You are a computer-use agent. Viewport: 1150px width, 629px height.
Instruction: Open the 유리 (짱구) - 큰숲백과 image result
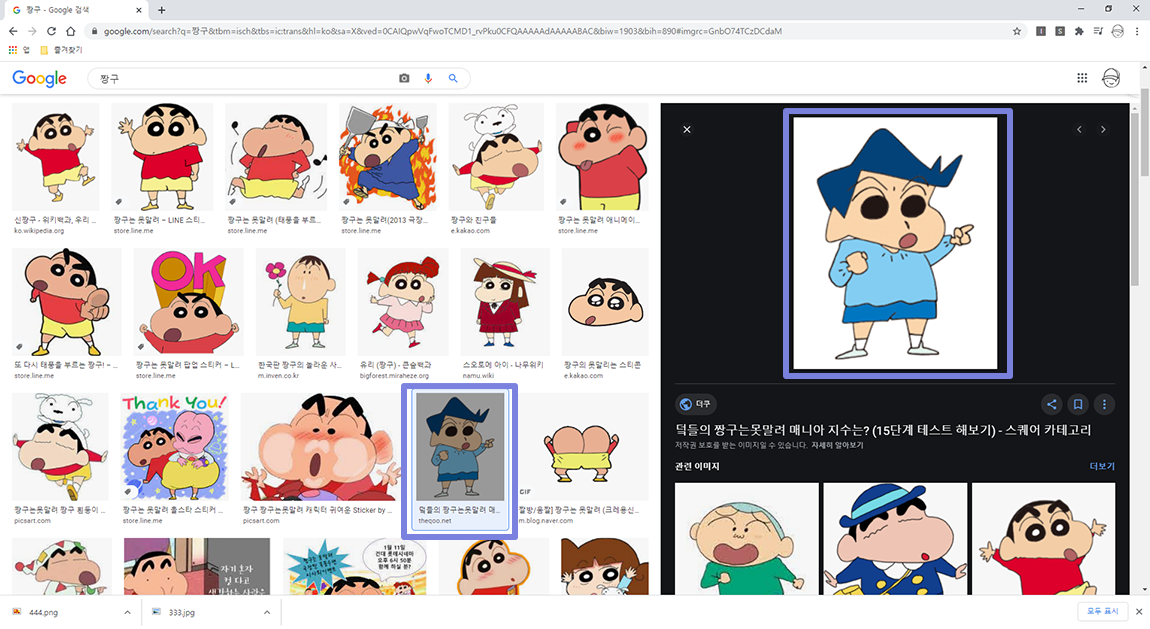(403, 302)
